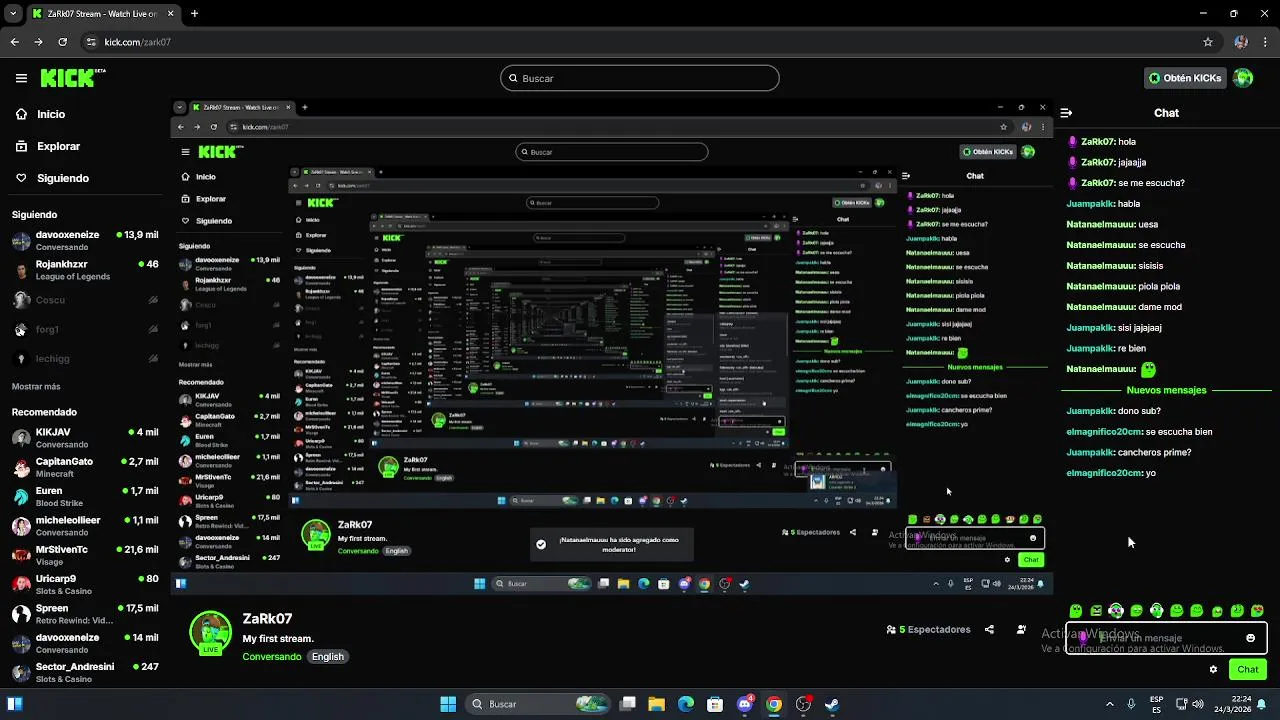The width and height of the screenshot is (1280, 720).
Task: Open Steam from the taskbar
Action: pyautogui.click(x=832, y=704)
